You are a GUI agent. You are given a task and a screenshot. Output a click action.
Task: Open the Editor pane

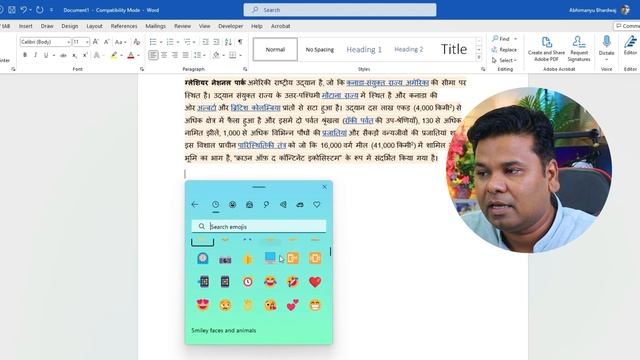(x=631, y=45)
